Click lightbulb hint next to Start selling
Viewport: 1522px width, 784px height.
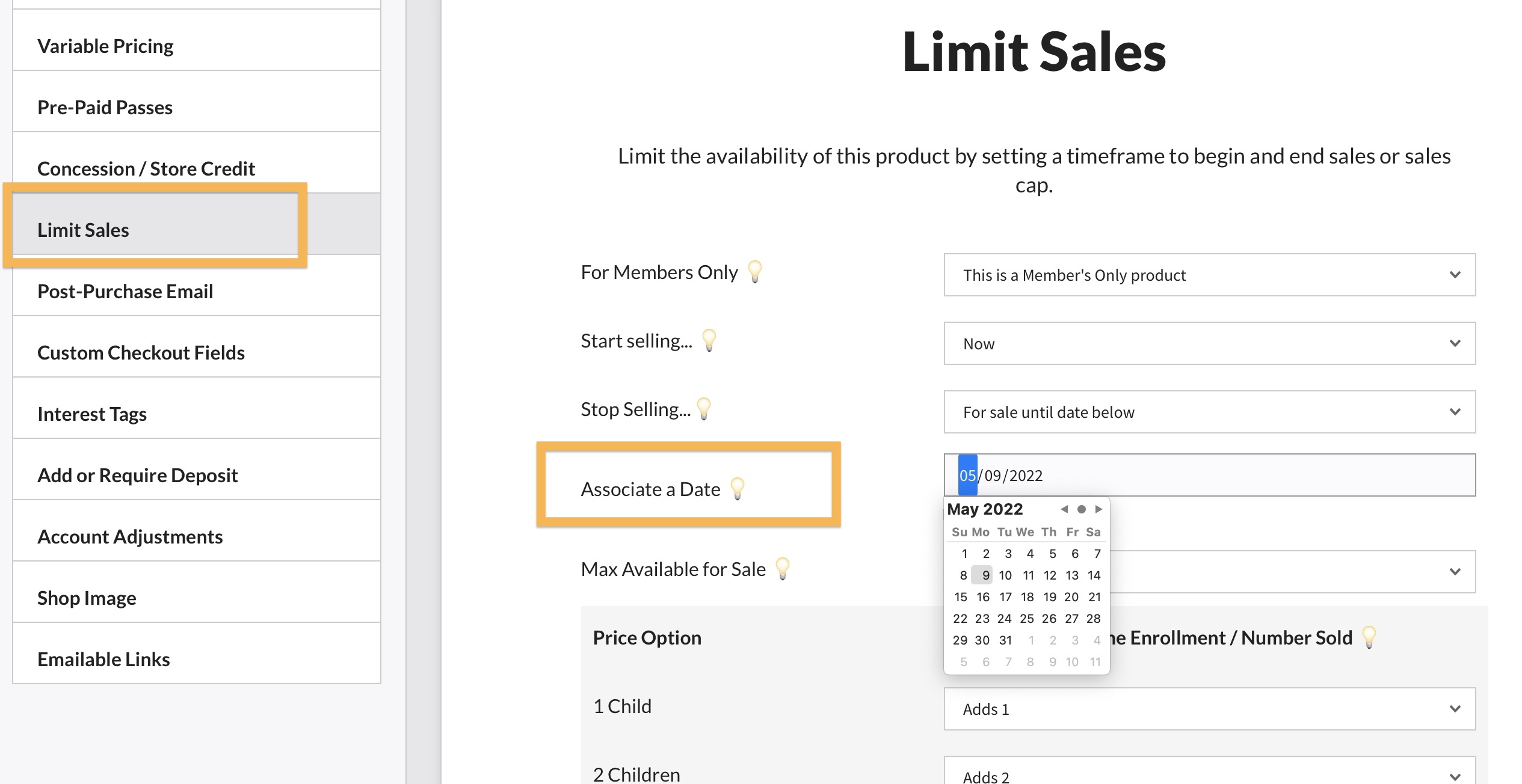click(709, 340)
